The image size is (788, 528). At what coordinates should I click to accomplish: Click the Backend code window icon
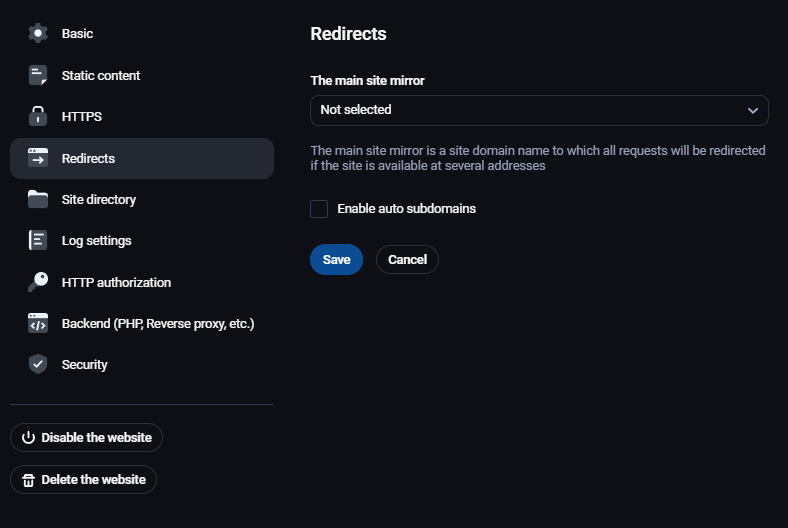pos(38,323)
